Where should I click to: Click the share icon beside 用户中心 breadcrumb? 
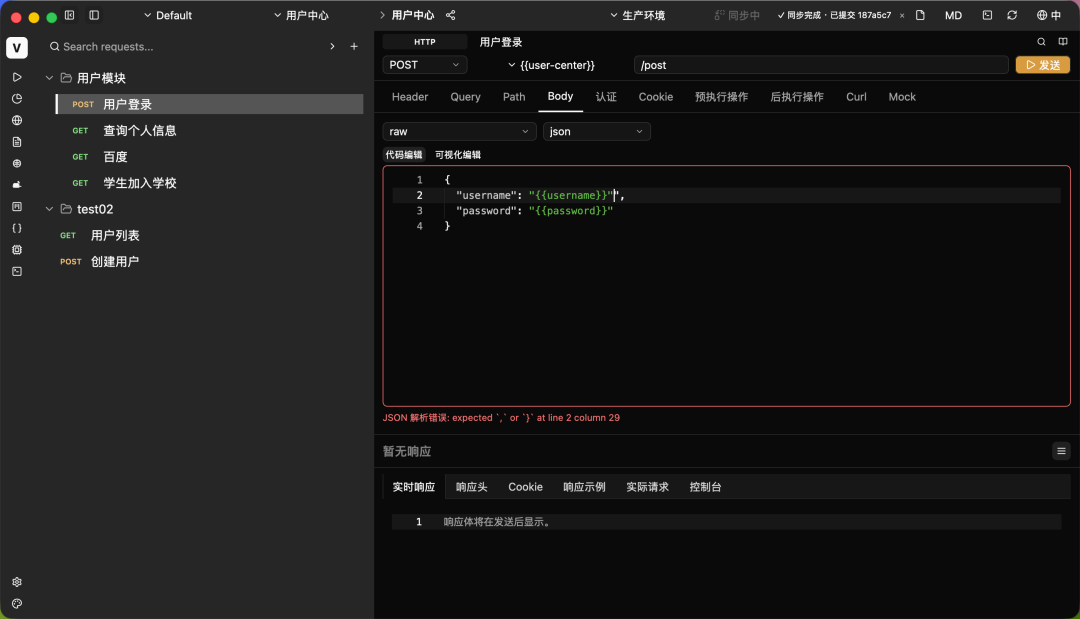tap(450, 15)
